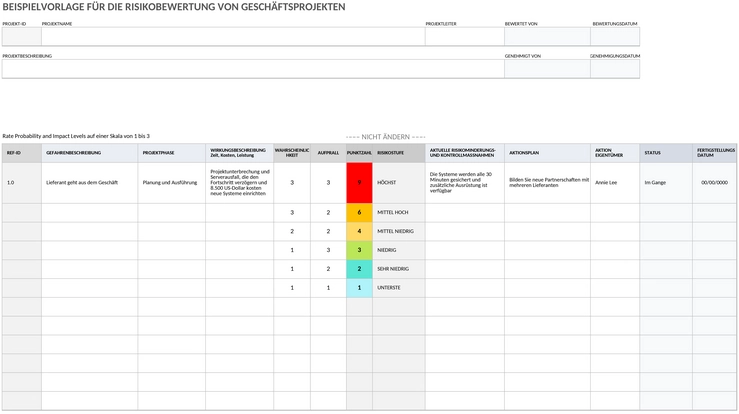Image resolution: width=739 pixels, height=414 pixels.
Task: Select the PROJEKTLEITER input field
Action: [x=465, y=36]
